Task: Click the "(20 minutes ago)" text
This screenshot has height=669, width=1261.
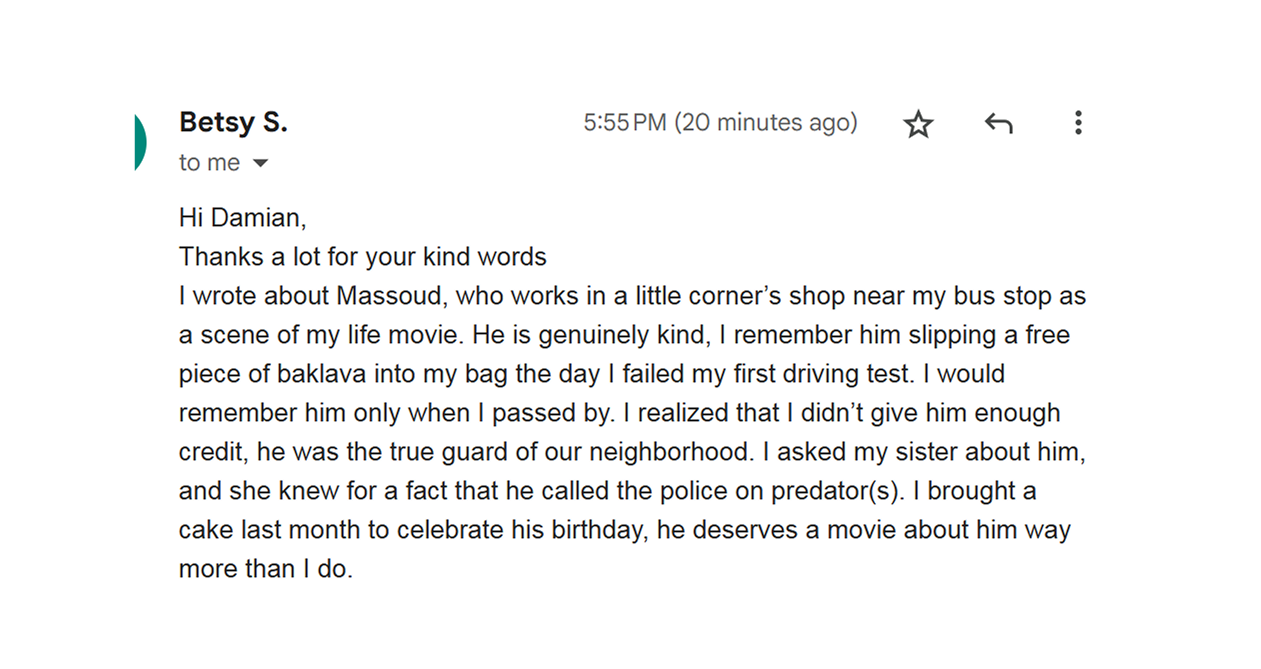Action: tap(765, 123)
